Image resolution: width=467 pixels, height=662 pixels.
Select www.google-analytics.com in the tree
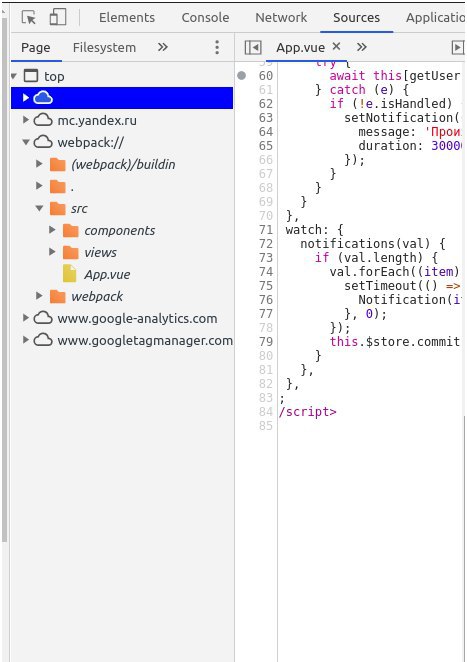click(137, 318)
